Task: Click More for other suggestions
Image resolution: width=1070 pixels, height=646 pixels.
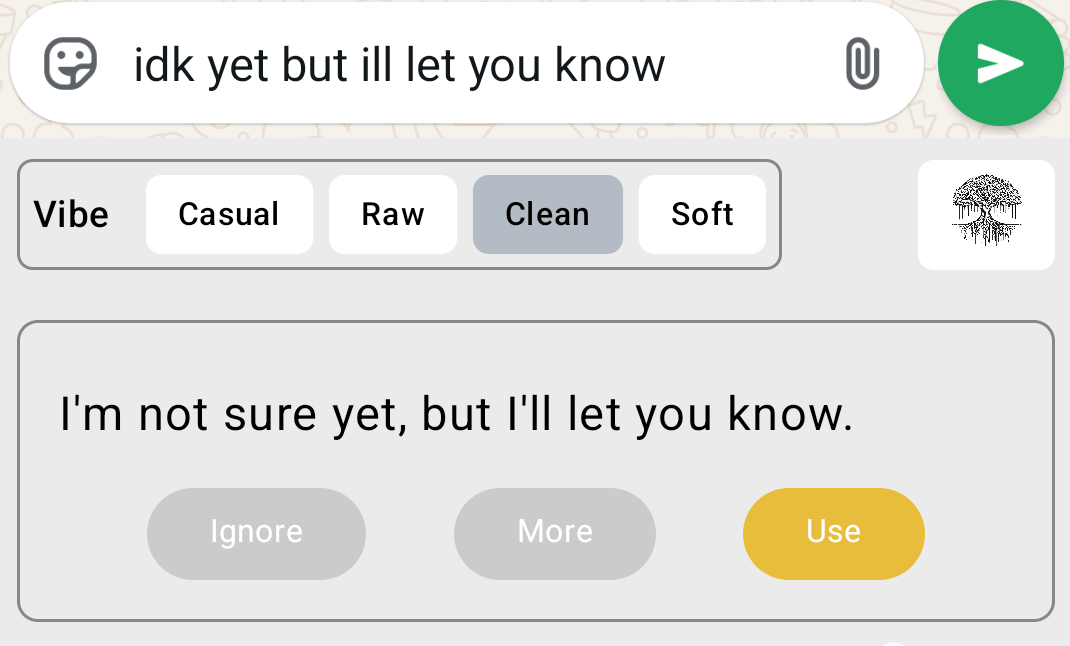Action: [555, 533]
